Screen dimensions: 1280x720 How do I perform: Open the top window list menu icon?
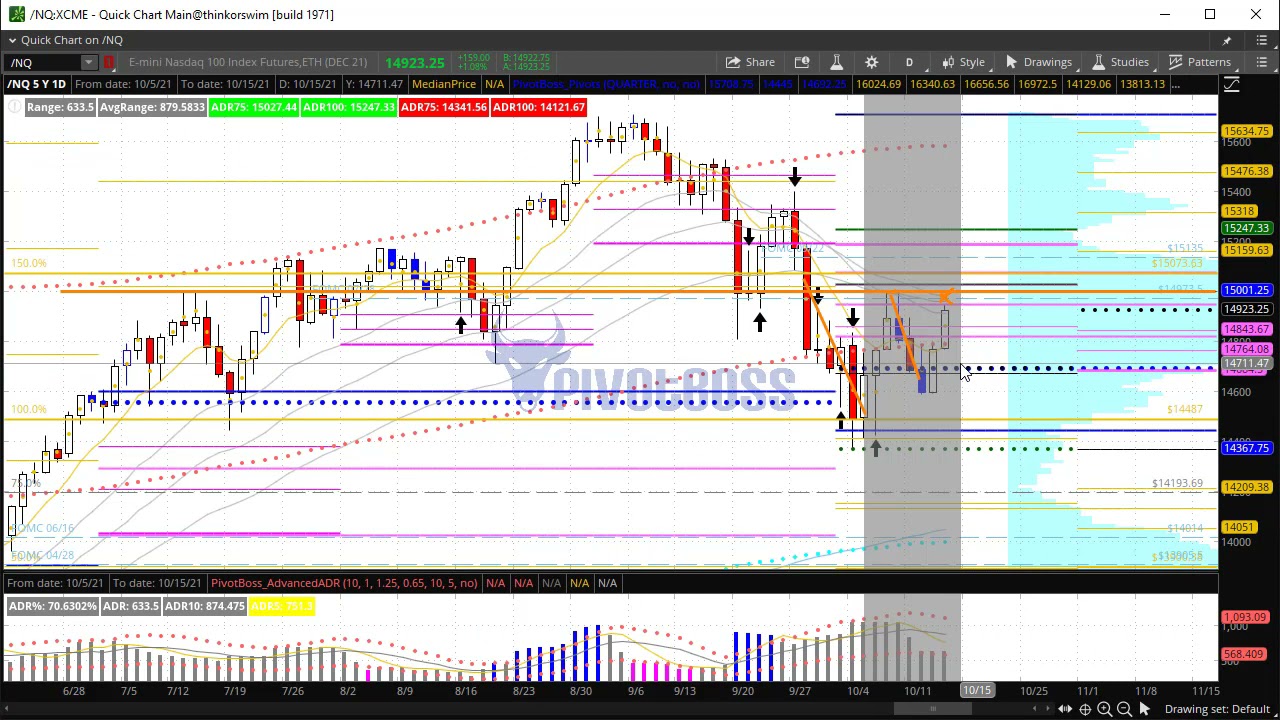(1262, 40)
